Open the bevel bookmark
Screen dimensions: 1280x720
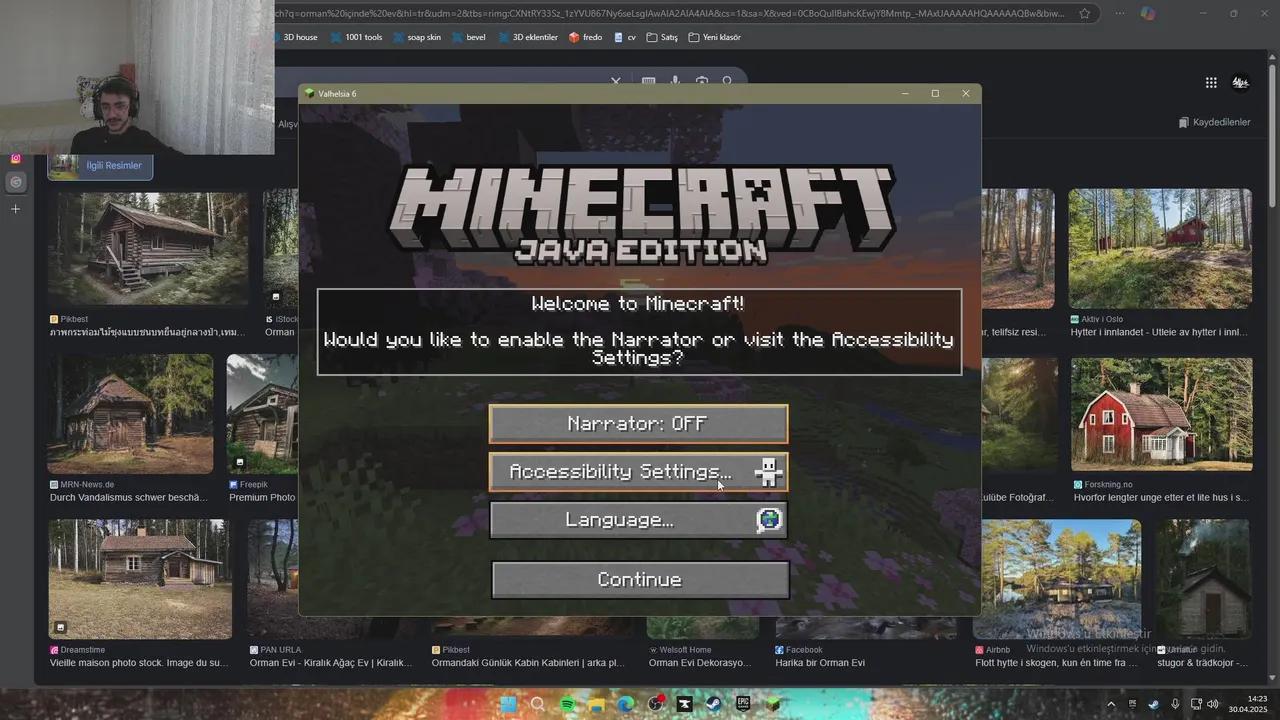click(x=469, y=37)
